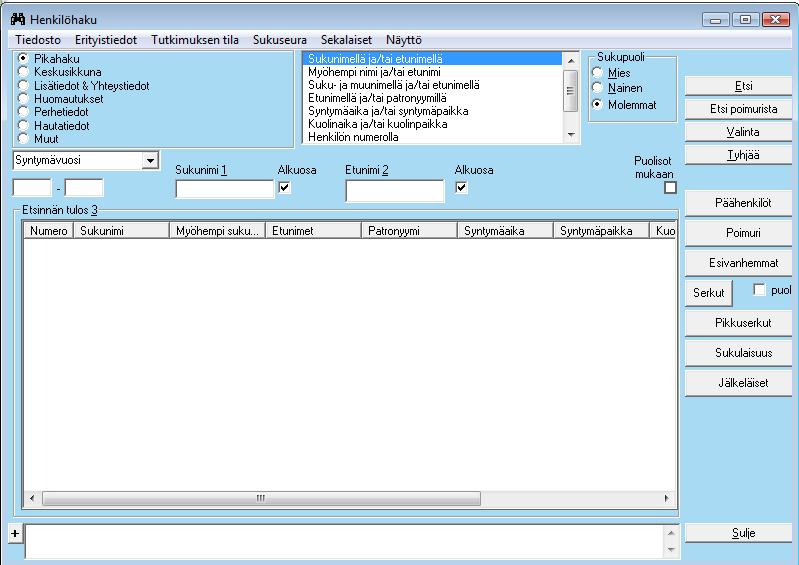Select the Hautatiedot radio button

tap(23, 125)
